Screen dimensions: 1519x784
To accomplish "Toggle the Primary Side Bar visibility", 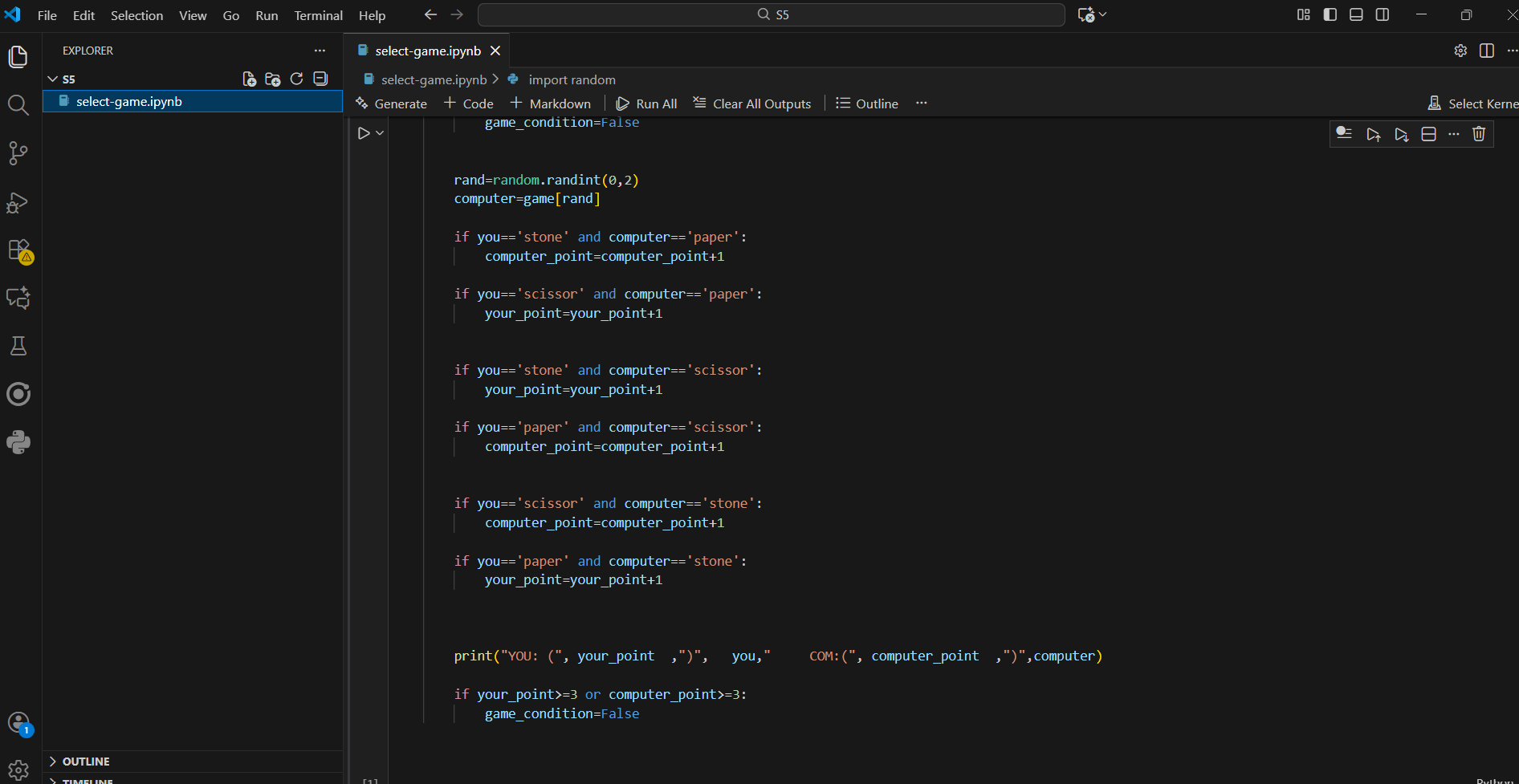I will pyautogui.click(x=1330, y=14).
